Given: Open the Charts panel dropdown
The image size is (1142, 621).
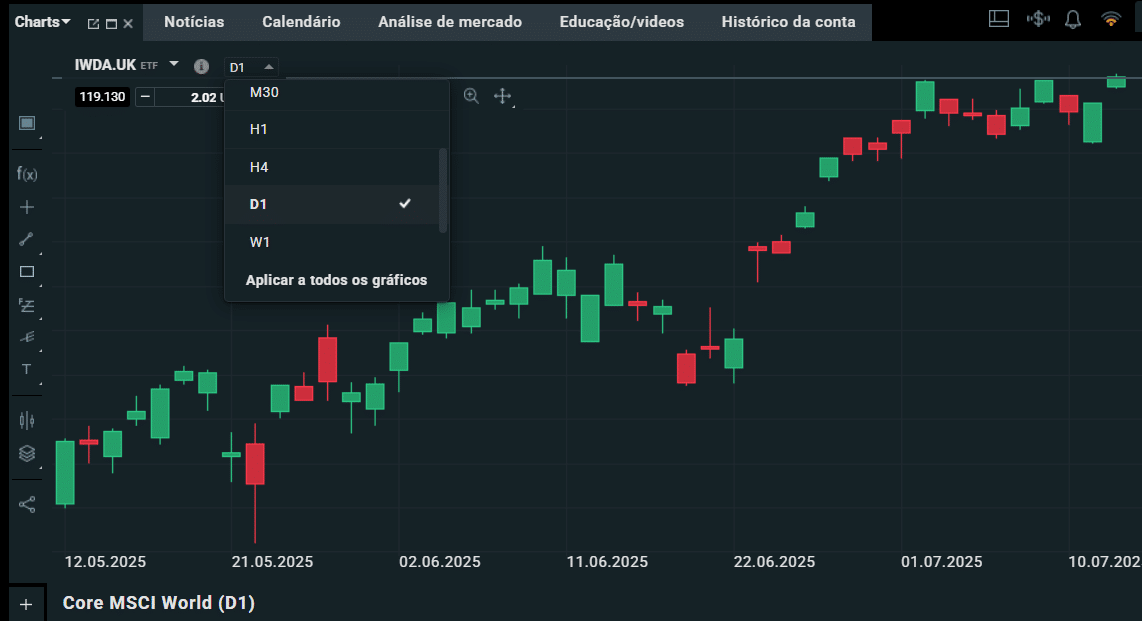Looking at the screenshot, I should click(42, 22).
